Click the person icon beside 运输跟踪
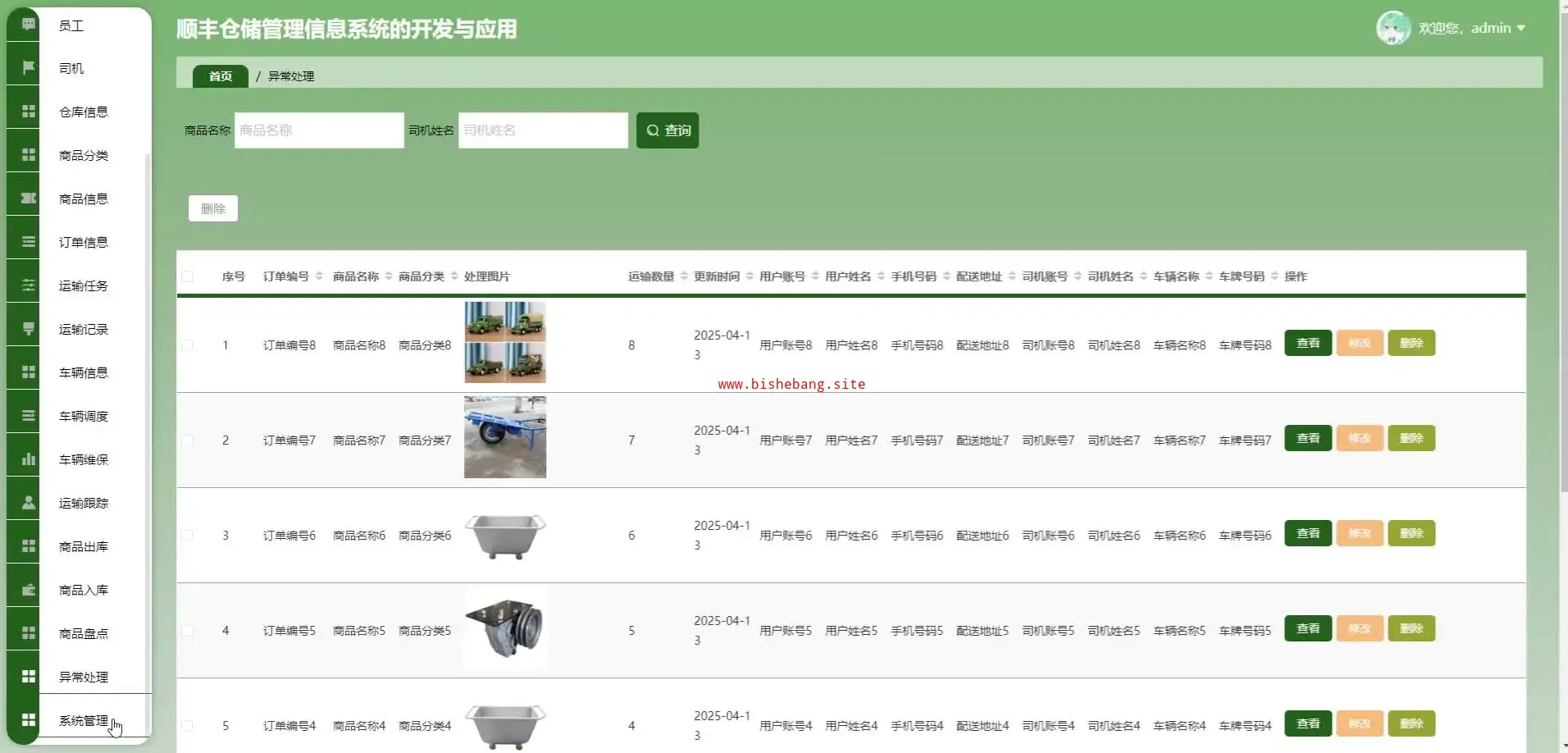 [x=28, y=502]
